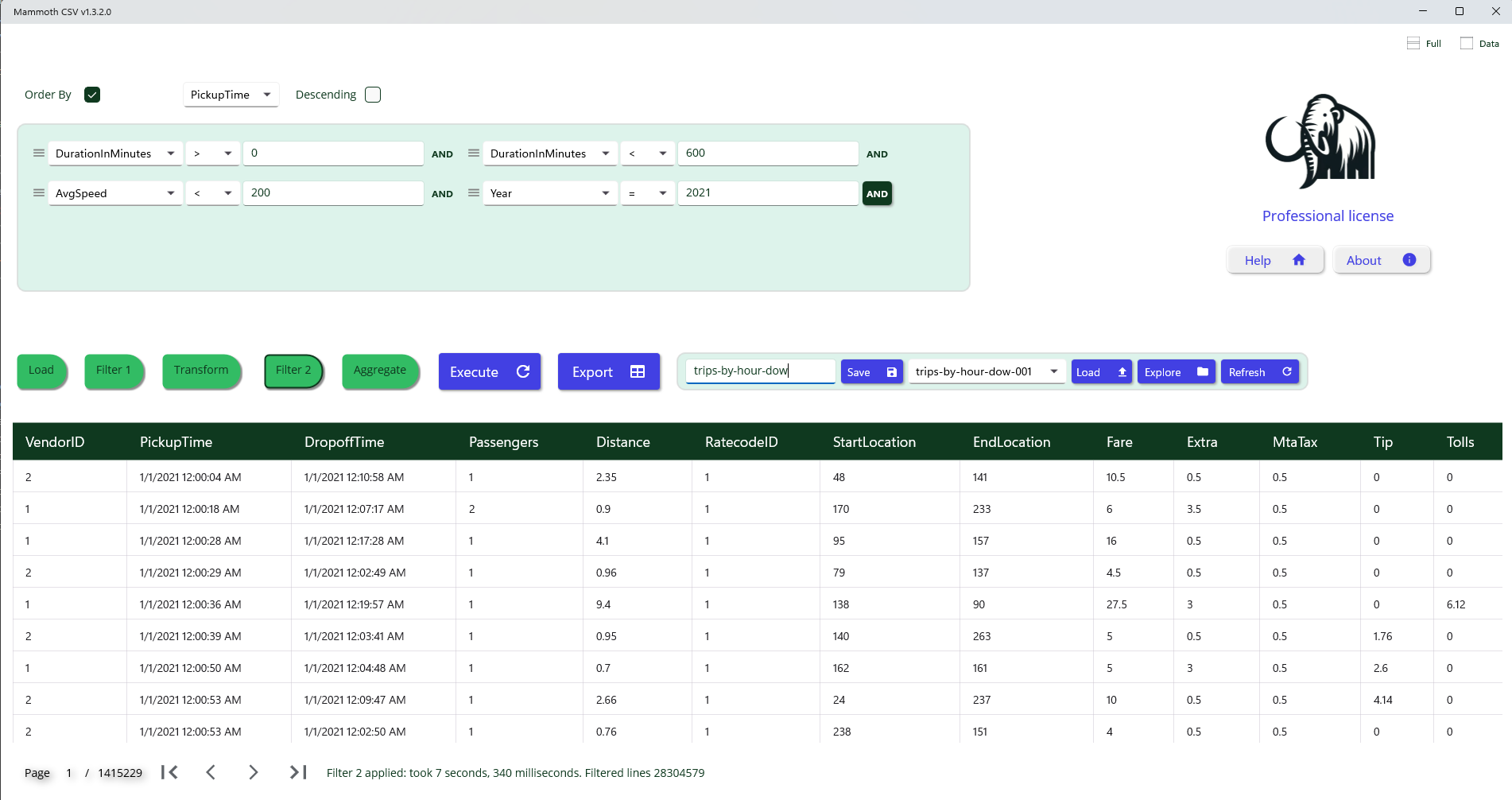Toggle the dark AND operator after 2021
Image resolution: width=1512 pixels, height=800 pixels.
pyautogui.click(x=877, y=193)
